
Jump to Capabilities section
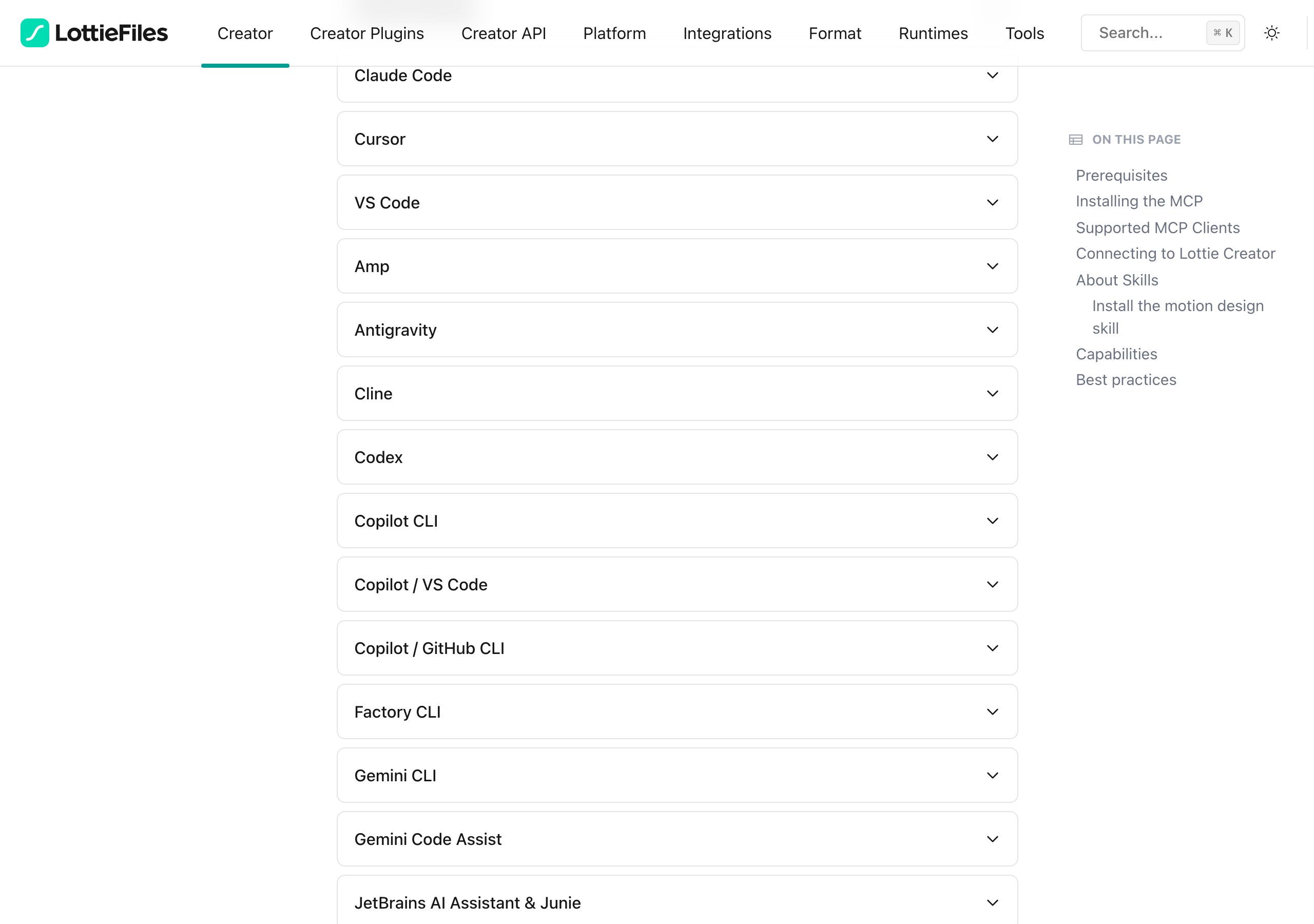(x=1116, y=354)
